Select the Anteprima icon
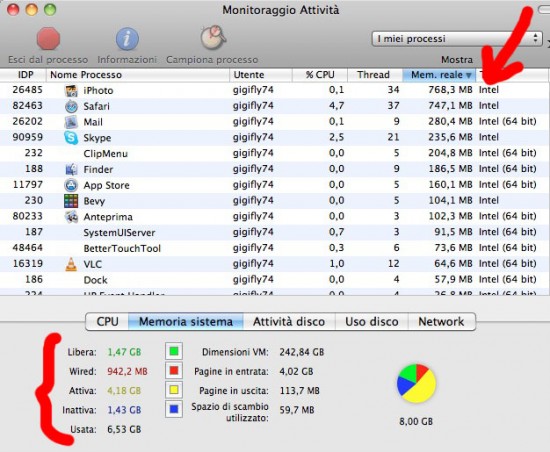The width and height of the screenshot is (550, 452). pos(71,217)
